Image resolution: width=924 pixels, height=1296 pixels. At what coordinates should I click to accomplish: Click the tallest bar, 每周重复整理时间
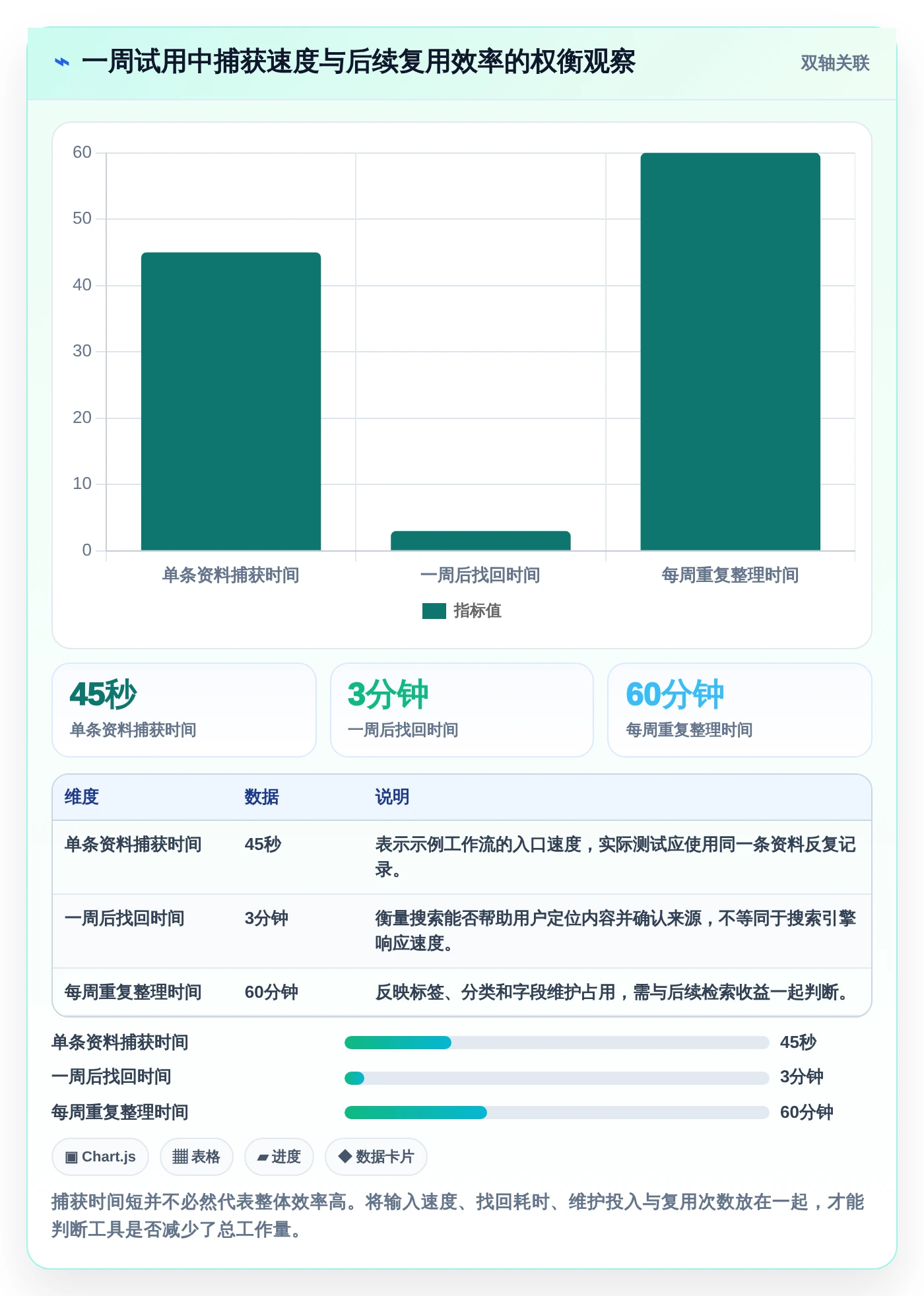(x=731, y=352)
